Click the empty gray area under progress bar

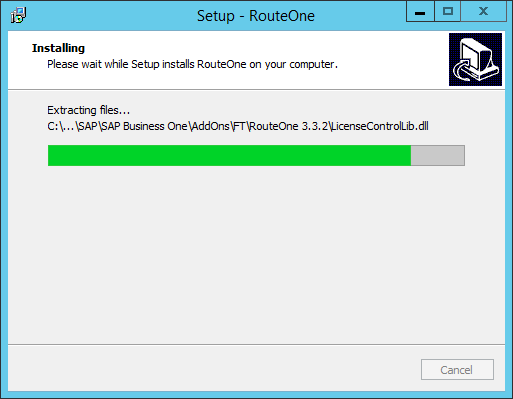tap(256, 253)
